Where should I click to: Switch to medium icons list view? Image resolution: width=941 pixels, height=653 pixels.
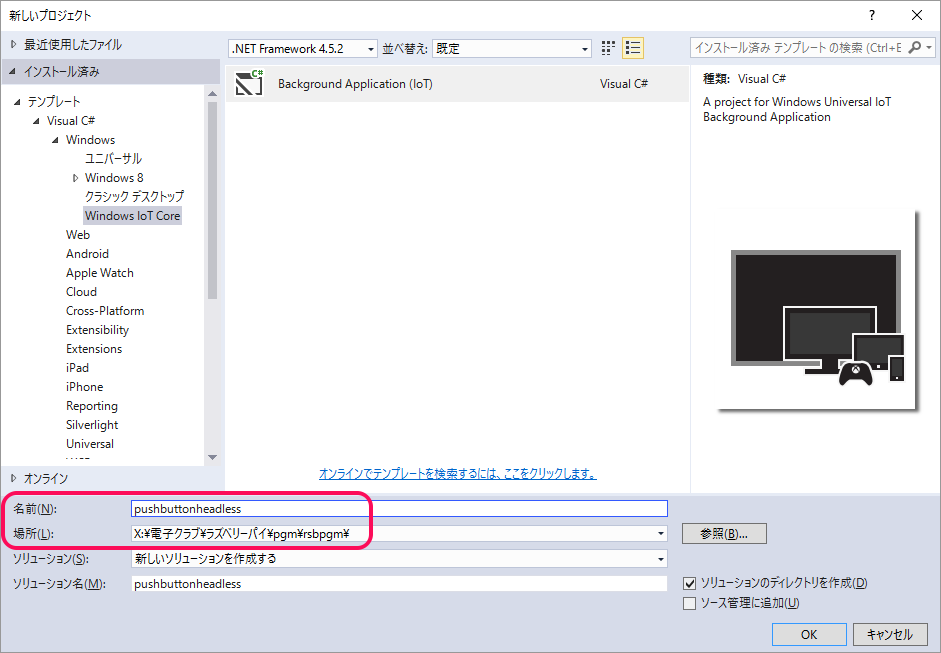click(632, 48)
